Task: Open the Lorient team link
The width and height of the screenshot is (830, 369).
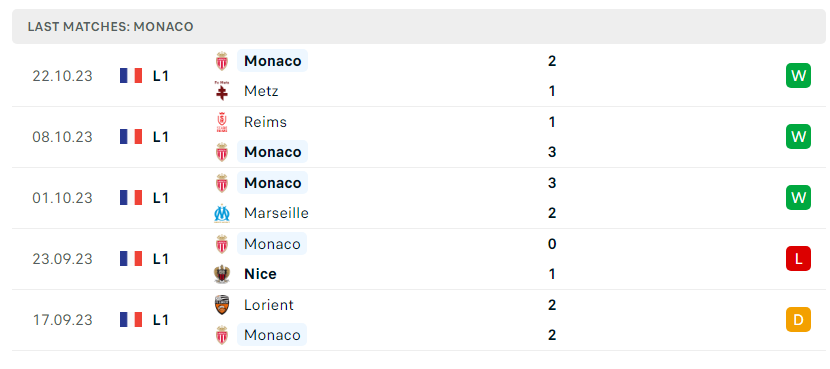Action: tap(268, 305)
